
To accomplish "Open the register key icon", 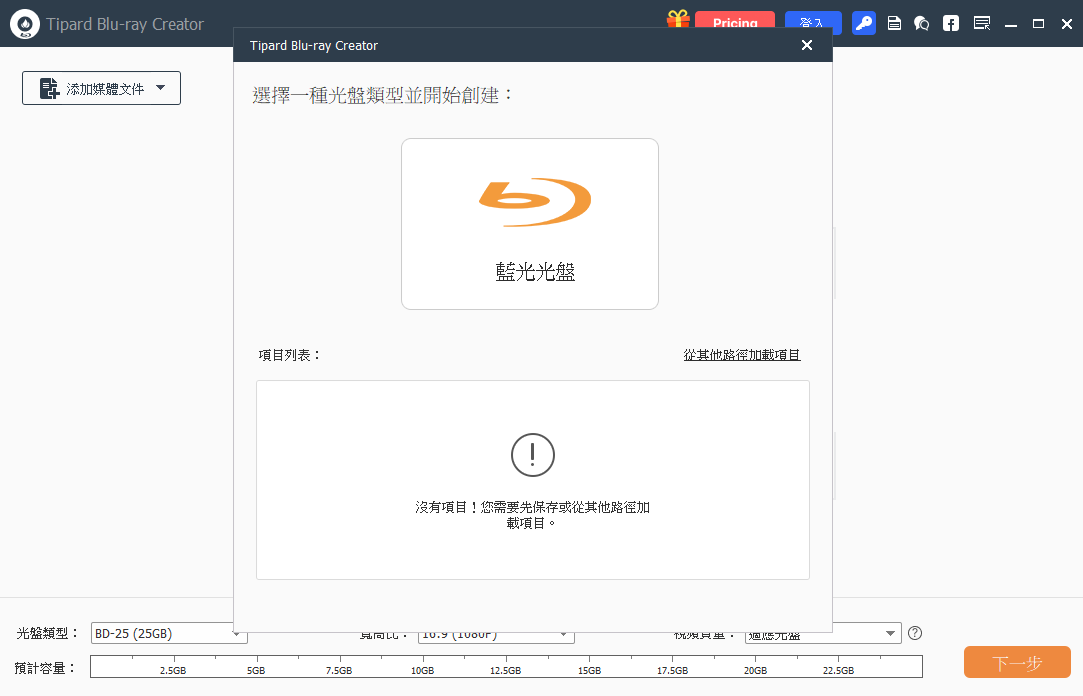I will click(864, 23).
